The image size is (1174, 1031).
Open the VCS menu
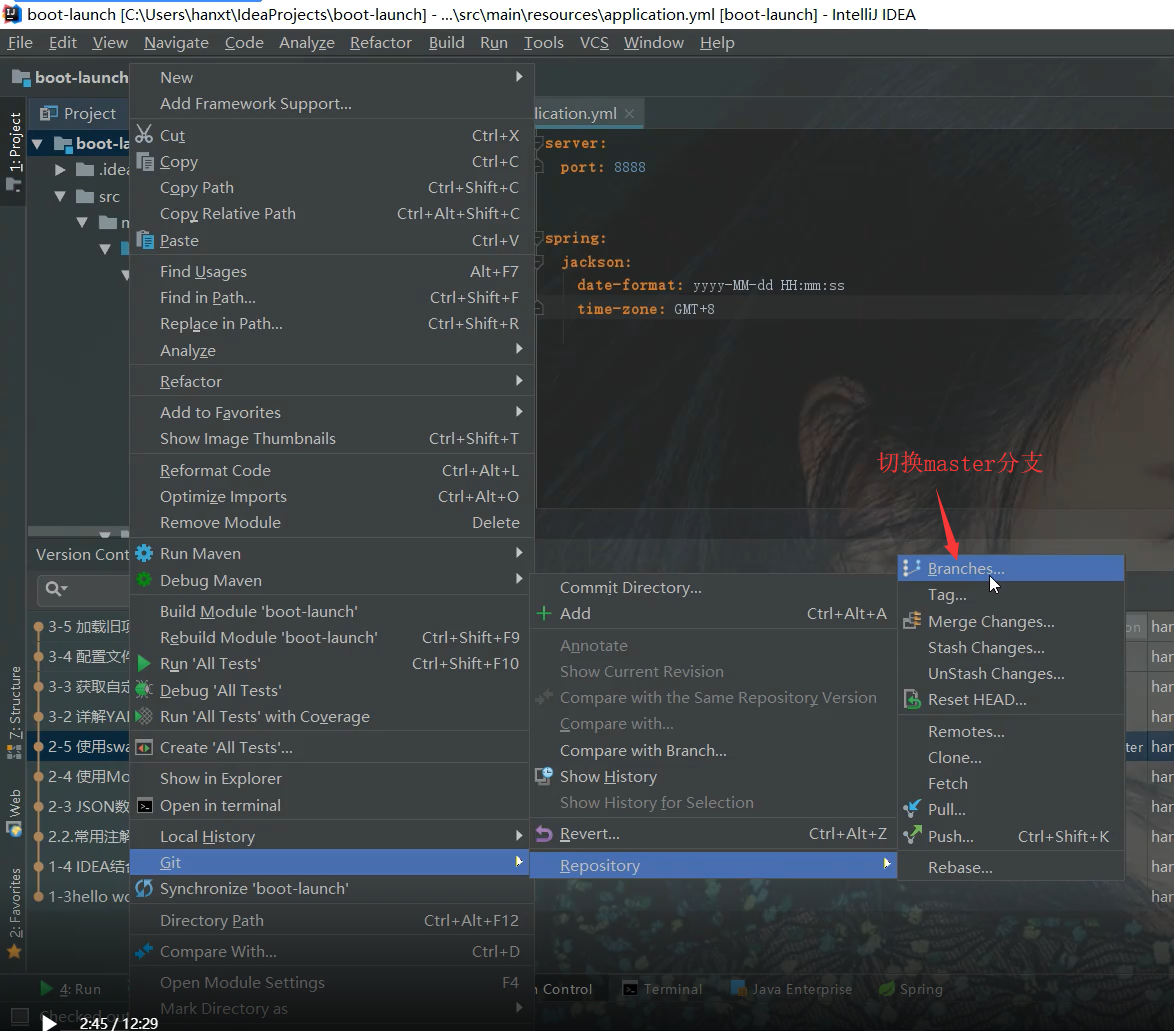click(594, 43)
